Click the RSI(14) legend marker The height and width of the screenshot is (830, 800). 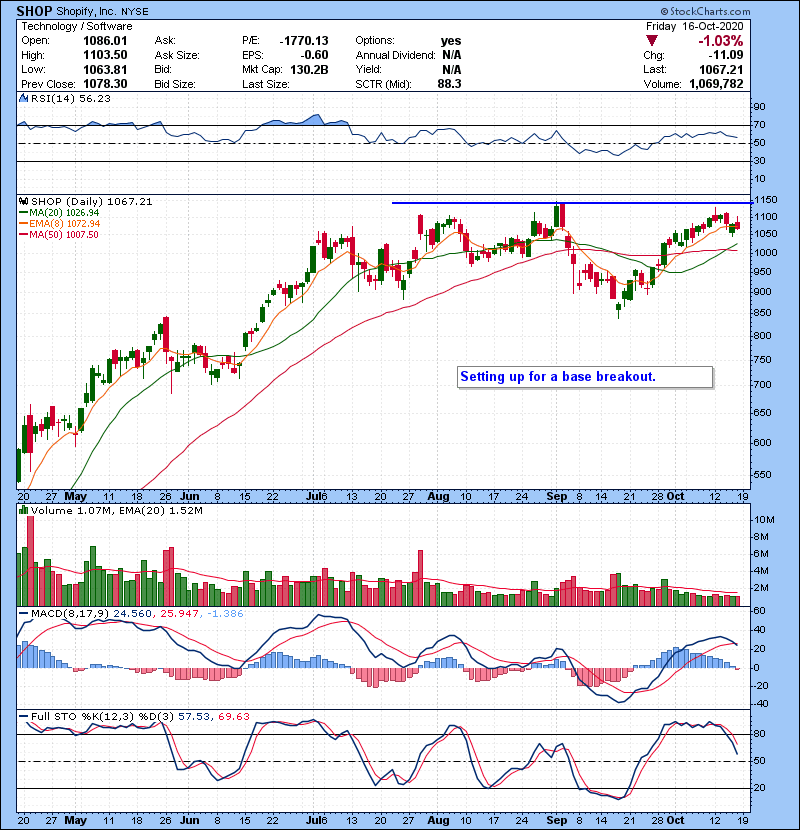point(24,98)
